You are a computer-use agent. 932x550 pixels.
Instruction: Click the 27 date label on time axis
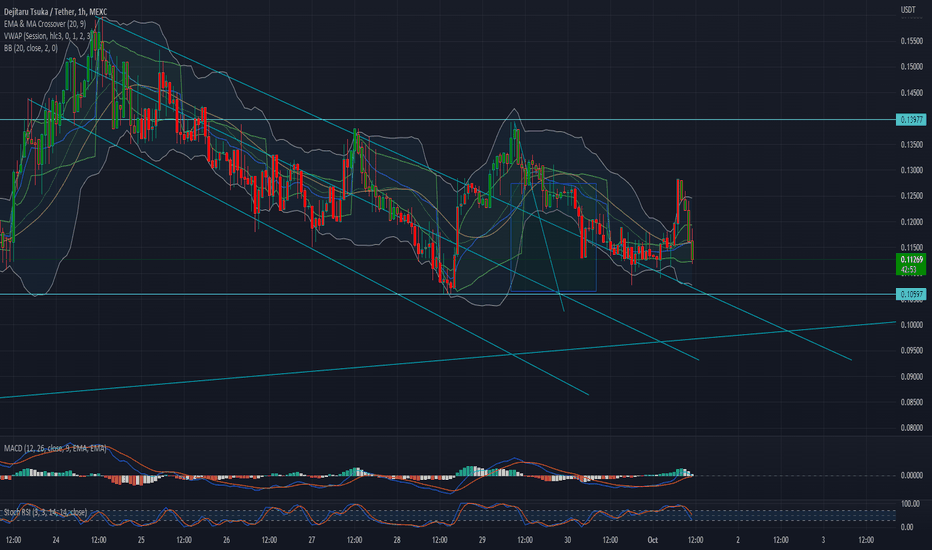[311, 540]
